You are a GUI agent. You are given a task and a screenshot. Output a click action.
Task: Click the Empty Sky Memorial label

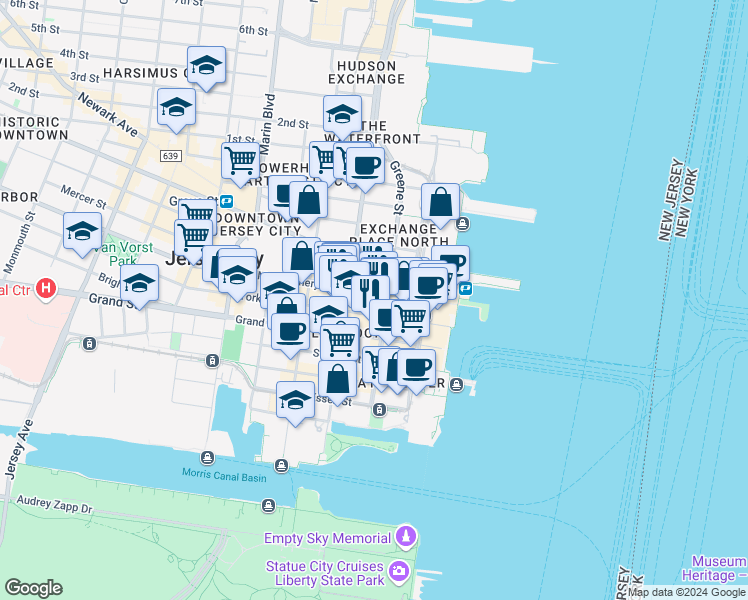[x=328, y=538]
